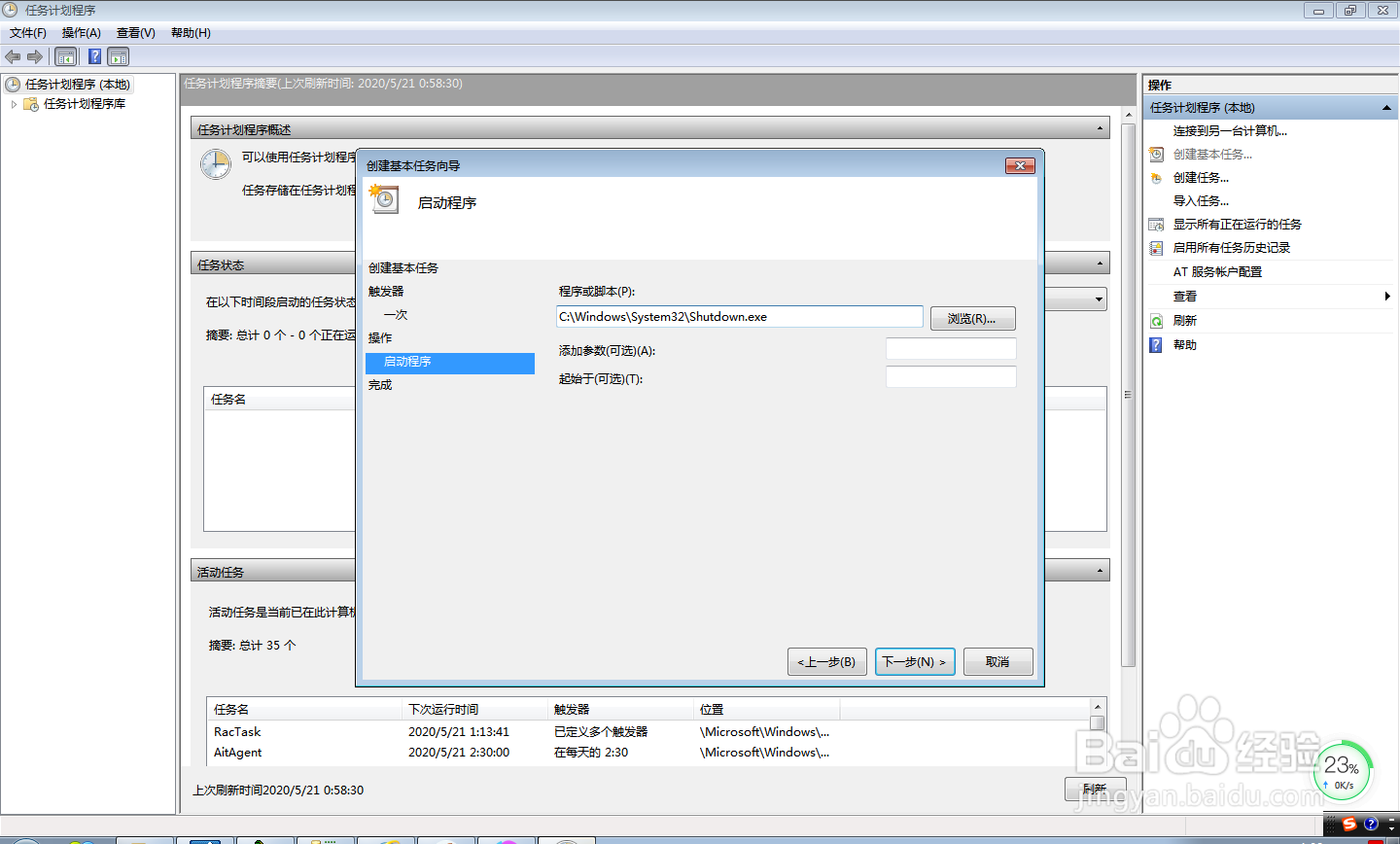Open the 查看 submenu arrow
1400x844 pixels.
pyautogui.click(x=1387, y=298)
